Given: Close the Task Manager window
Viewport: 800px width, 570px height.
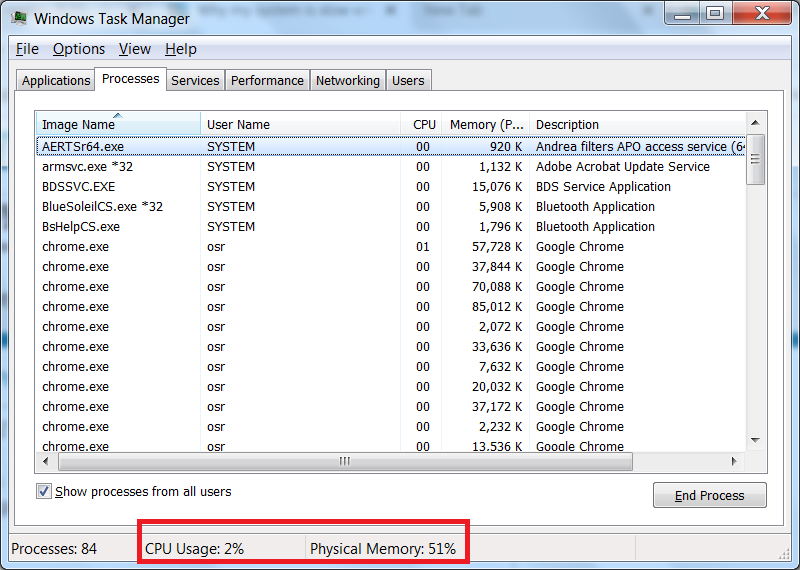Looking at the screenshot, I should click(762, 13).
